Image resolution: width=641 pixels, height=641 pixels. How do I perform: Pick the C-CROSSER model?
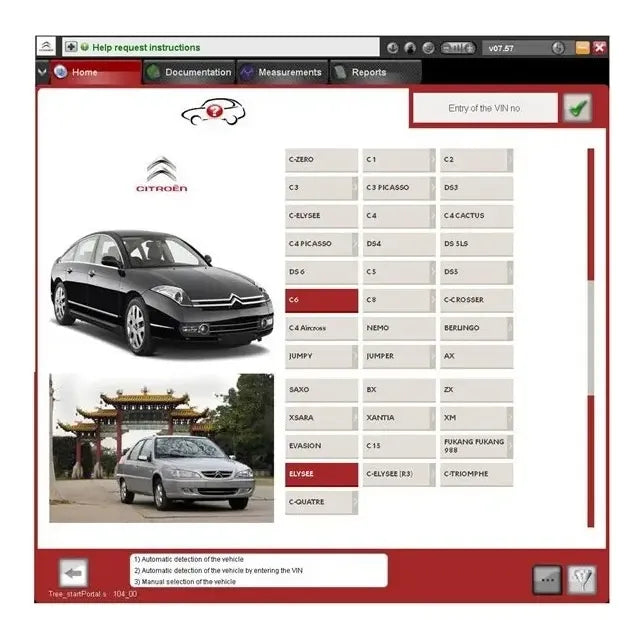[x=476, y=300]
